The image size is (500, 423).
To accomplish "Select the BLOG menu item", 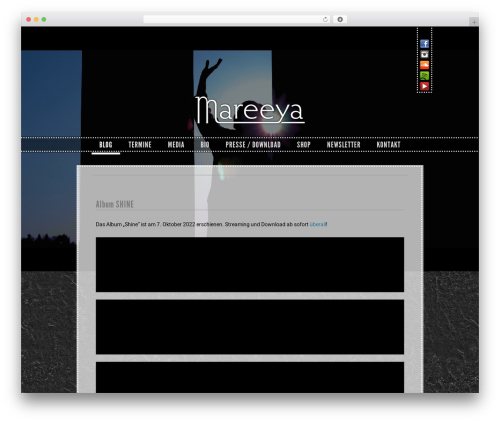I will 106,145.
